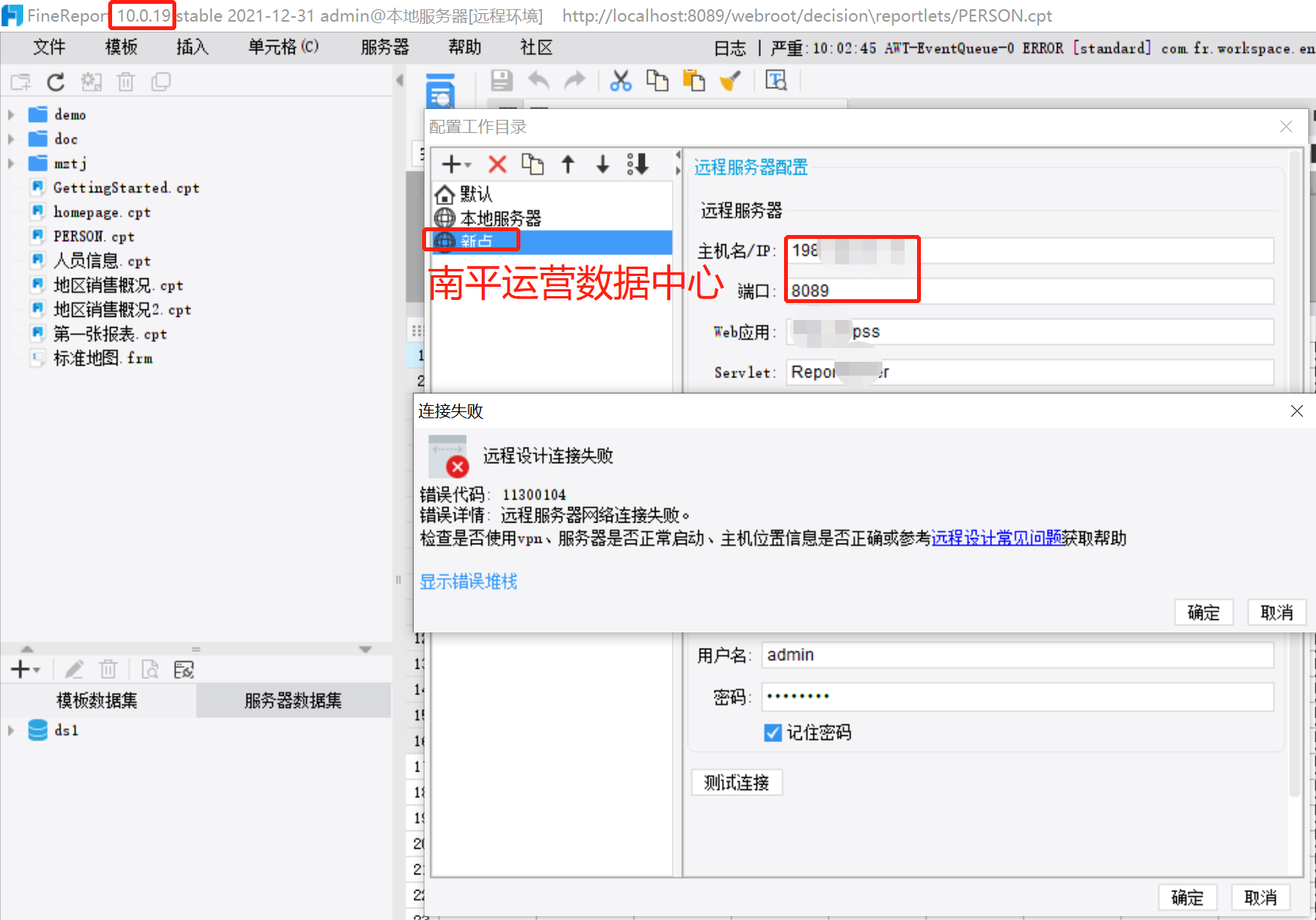Click the 主机名/IP input field
The height and width of the screenshot is (920, 1316).
1030,250
